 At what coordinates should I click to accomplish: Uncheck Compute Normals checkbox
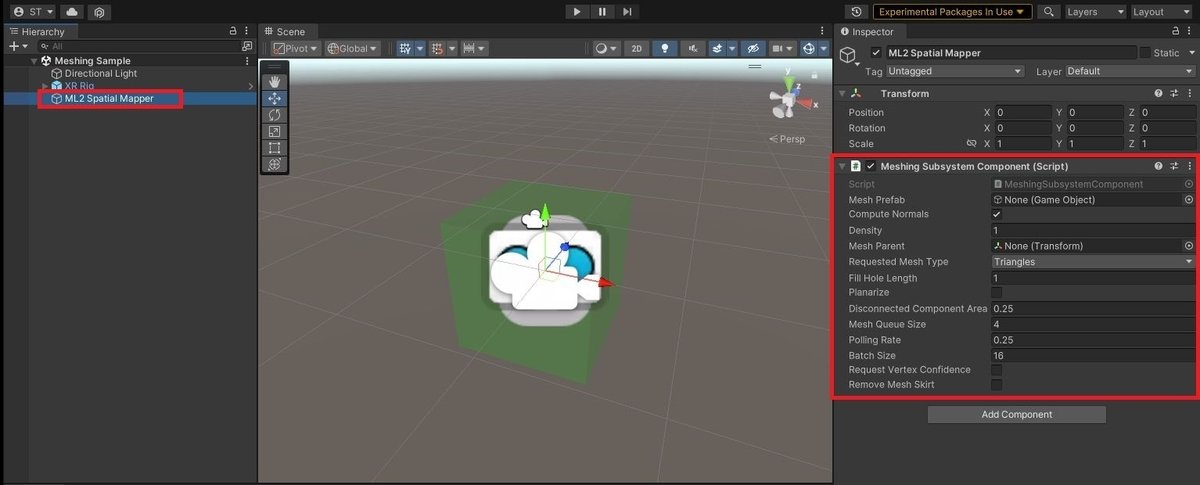[x=997, y=215]
